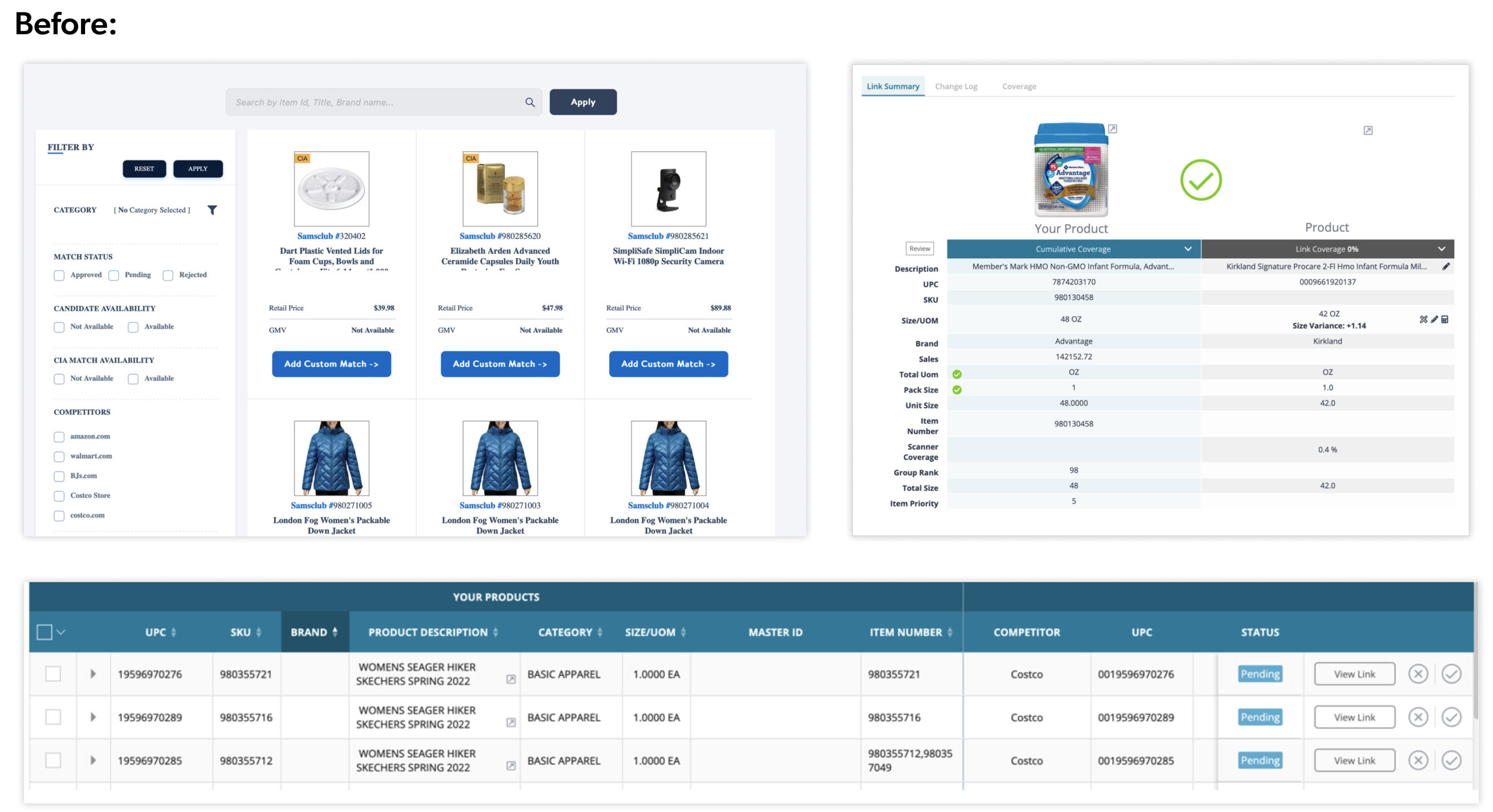The height and width of the screenshot is (812, 1493).
Task: Click calculator icon in Size/UOM row
Action: pos(1445,319)
